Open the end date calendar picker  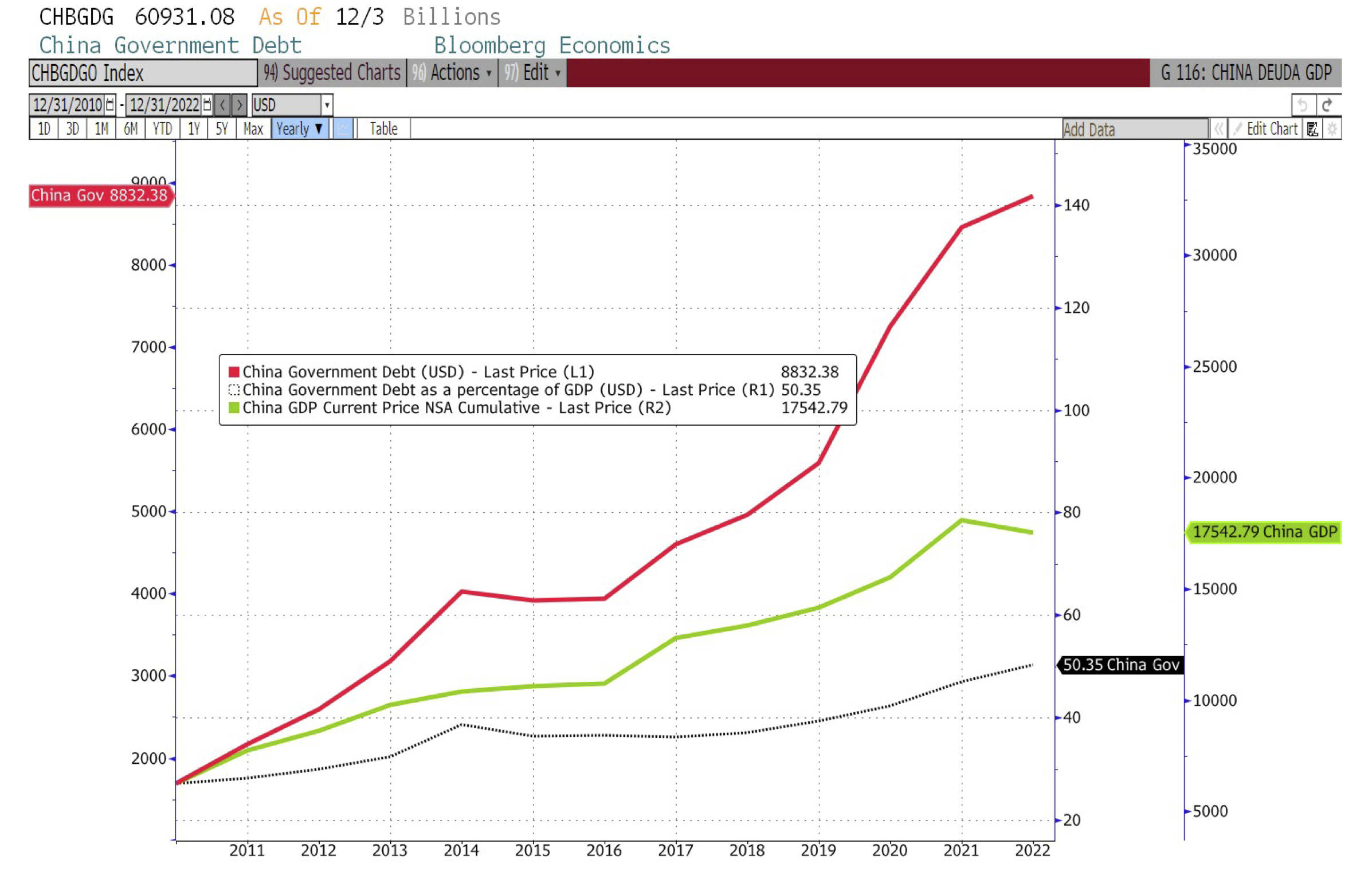coord(207,105)
